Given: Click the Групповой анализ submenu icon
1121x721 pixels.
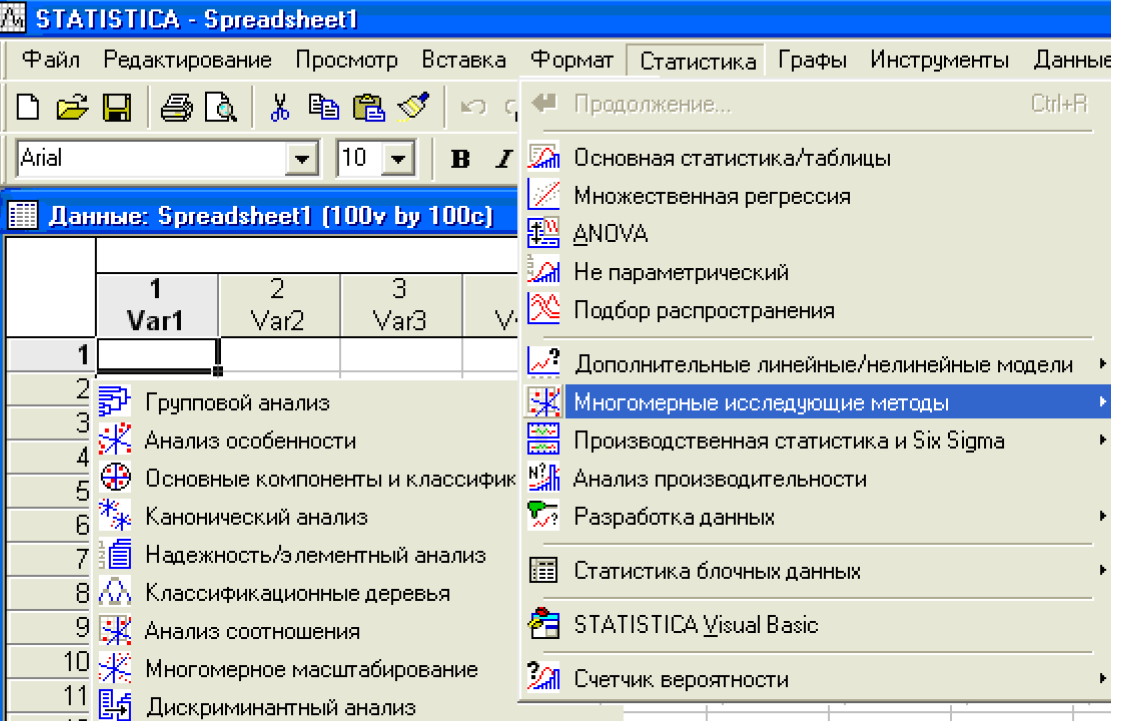Looking at the screenshot, I should click(114, 401).
